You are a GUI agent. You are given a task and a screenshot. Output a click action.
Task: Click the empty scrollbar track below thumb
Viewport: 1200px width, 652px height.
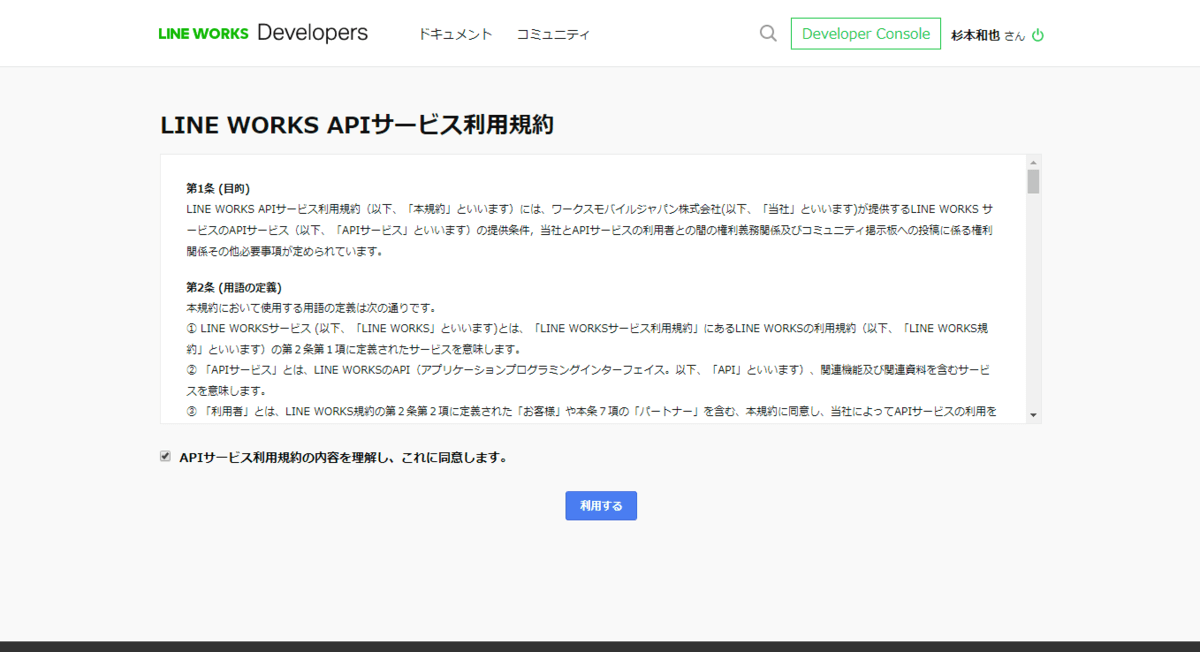click(1033, 300)
